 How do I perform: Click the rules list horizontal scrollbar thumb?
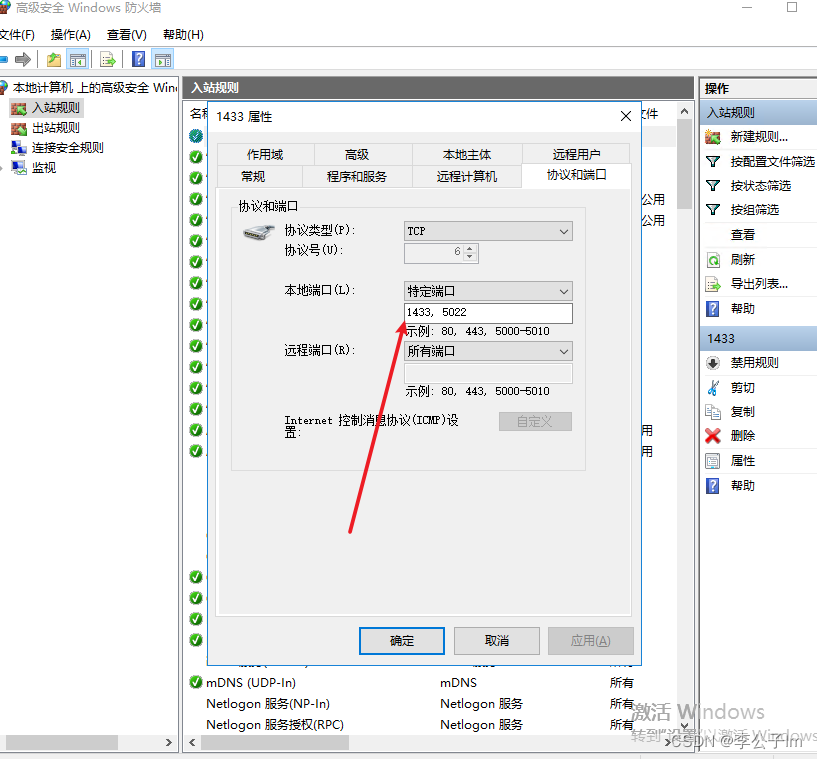pos(275,742)
